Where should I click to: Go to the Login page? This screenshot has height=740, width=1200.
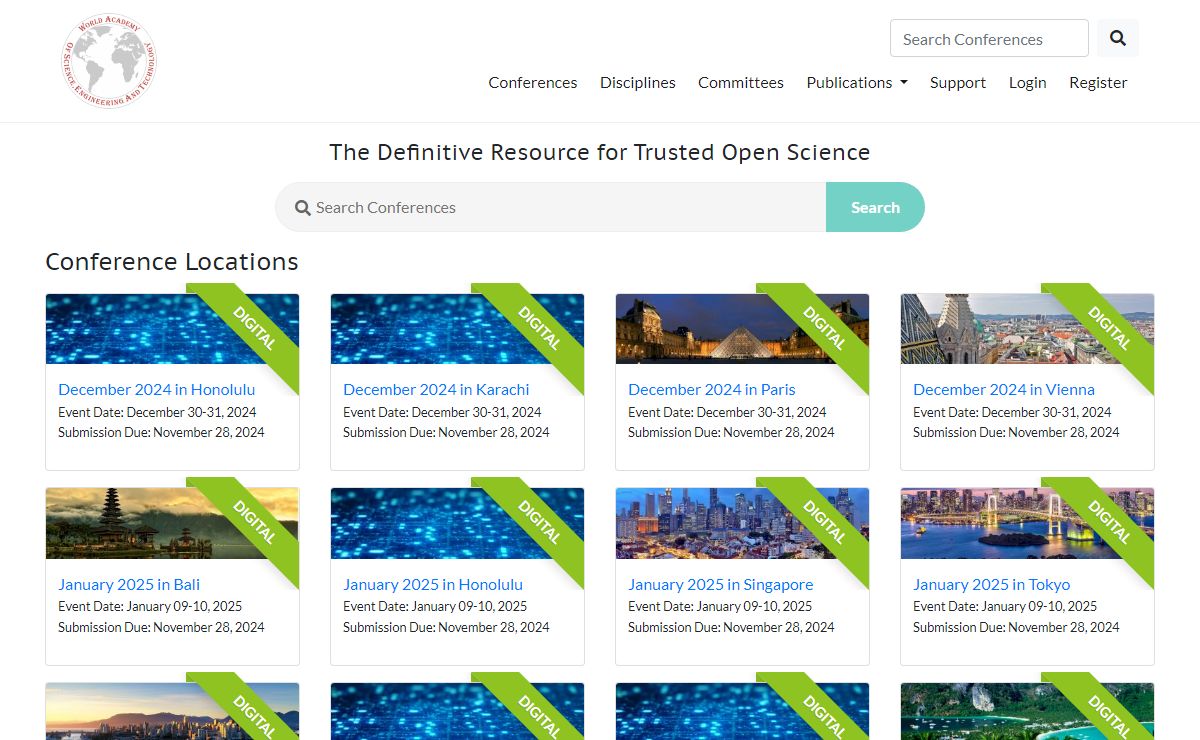1027,83
